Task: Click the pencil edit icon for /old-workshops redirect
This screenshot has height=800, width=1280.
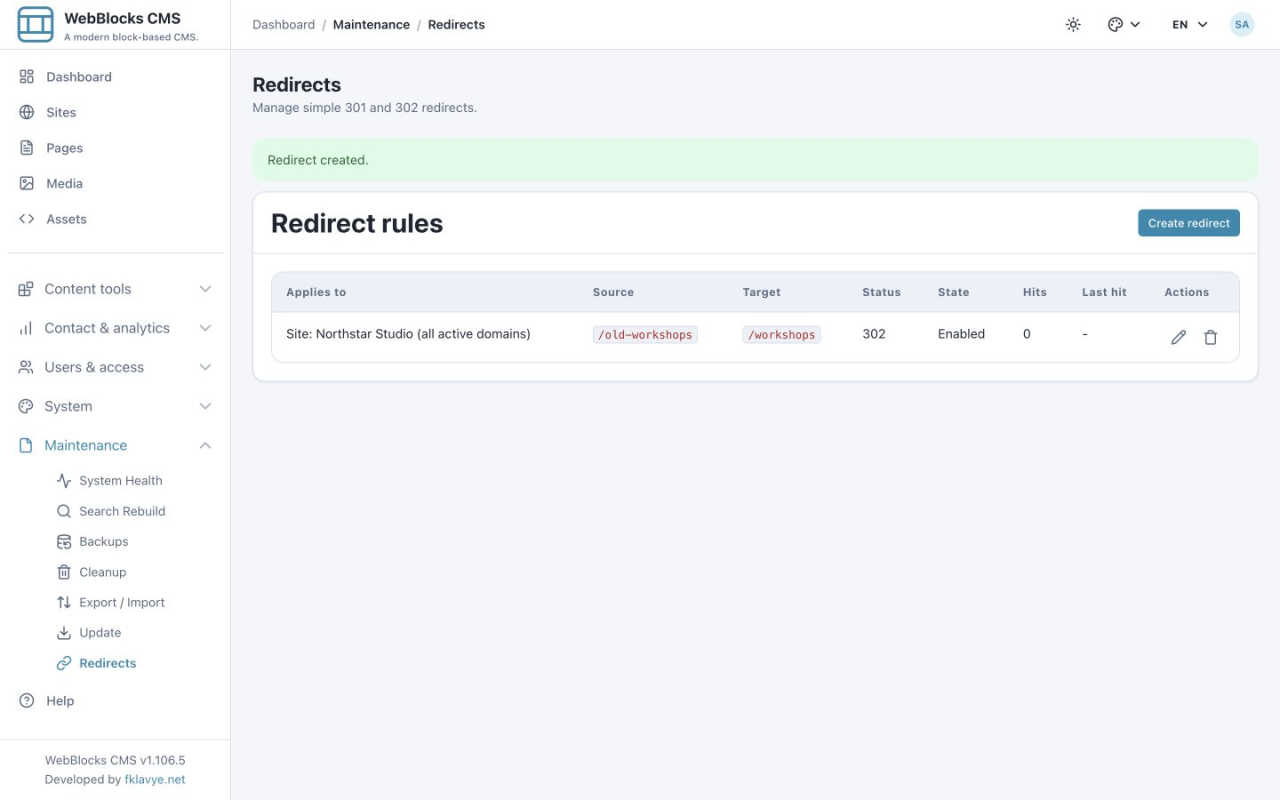Action: click(x=1178, y=338)
